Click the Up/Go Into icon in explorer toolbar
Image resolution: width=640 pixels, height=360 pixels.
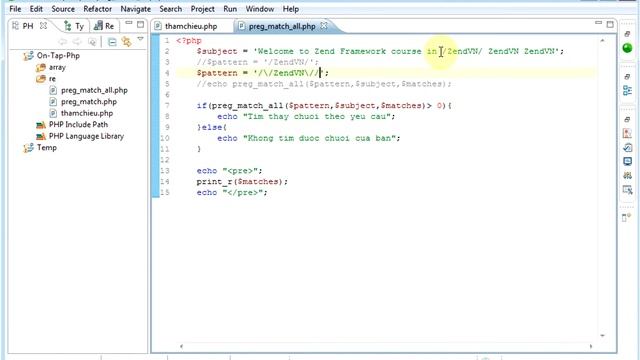pos(93,42)
